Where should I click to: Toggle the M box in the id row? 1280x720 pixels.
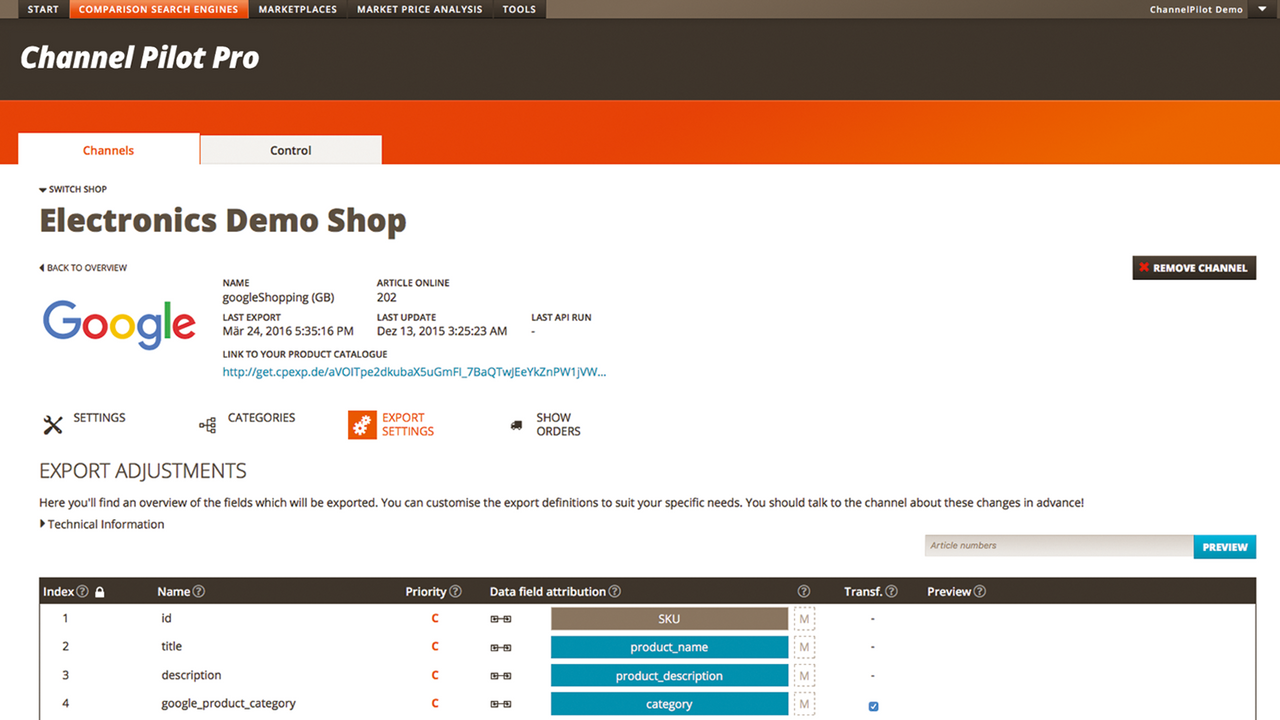804,619
